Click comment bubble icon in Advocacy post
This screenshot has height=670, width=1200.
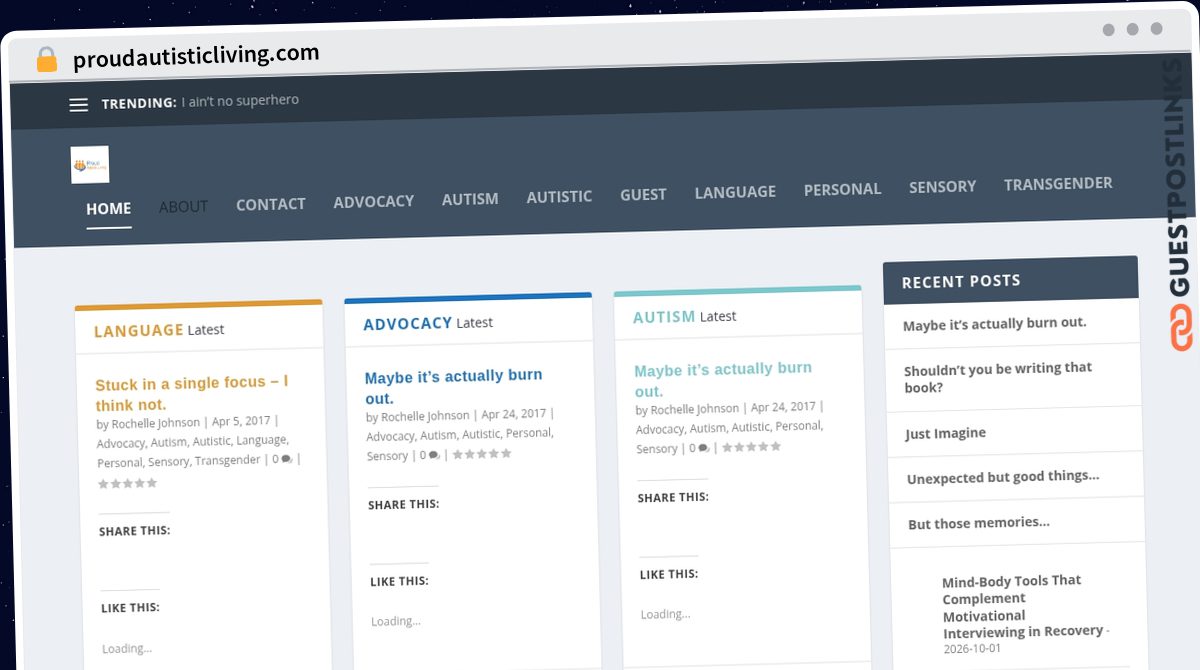pos(434,455)
